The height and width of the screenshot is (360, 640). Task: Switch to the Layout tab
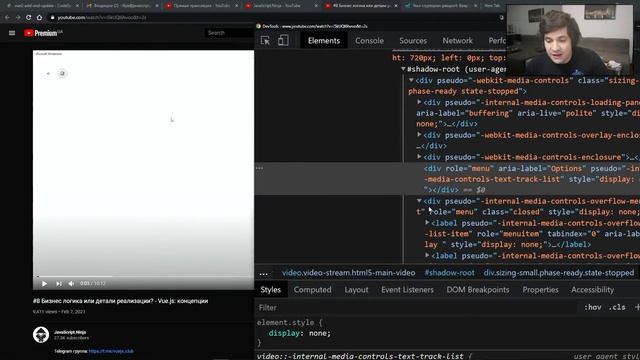[x=356, y=290]
